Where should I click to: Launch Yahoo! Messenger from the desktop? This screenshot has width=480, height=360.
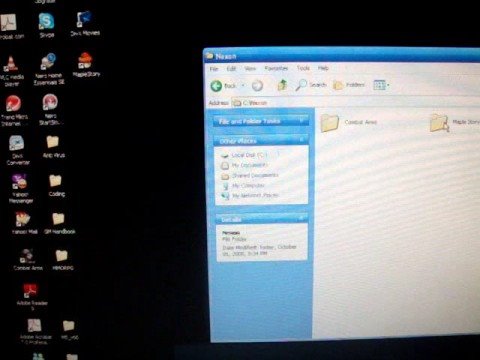pyautogui.click(x=21, y=188)
